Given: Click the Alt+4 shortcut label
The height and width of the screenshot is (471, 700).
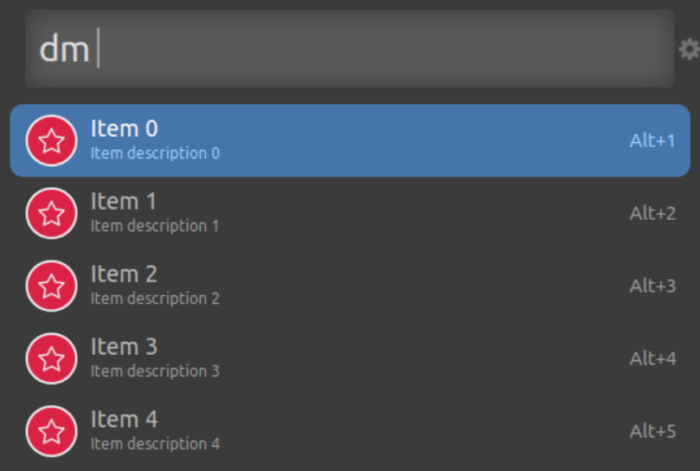Looking at the screenshot, I should tap(652, 358).
